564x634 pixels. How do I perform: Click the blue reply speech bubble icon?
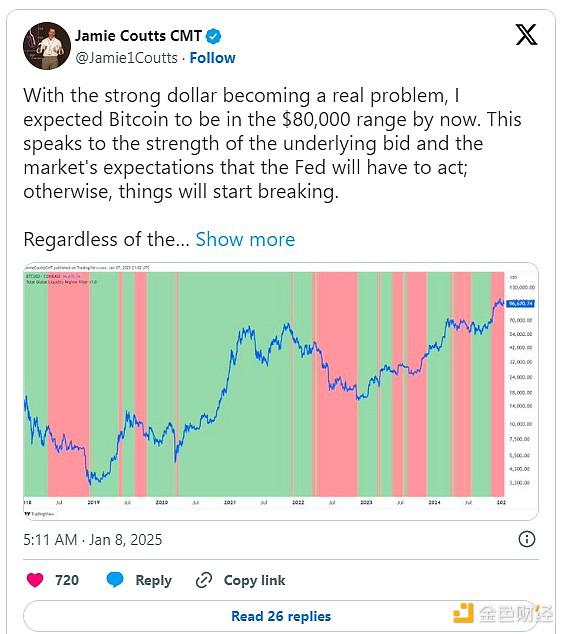(x=115, y=580)
